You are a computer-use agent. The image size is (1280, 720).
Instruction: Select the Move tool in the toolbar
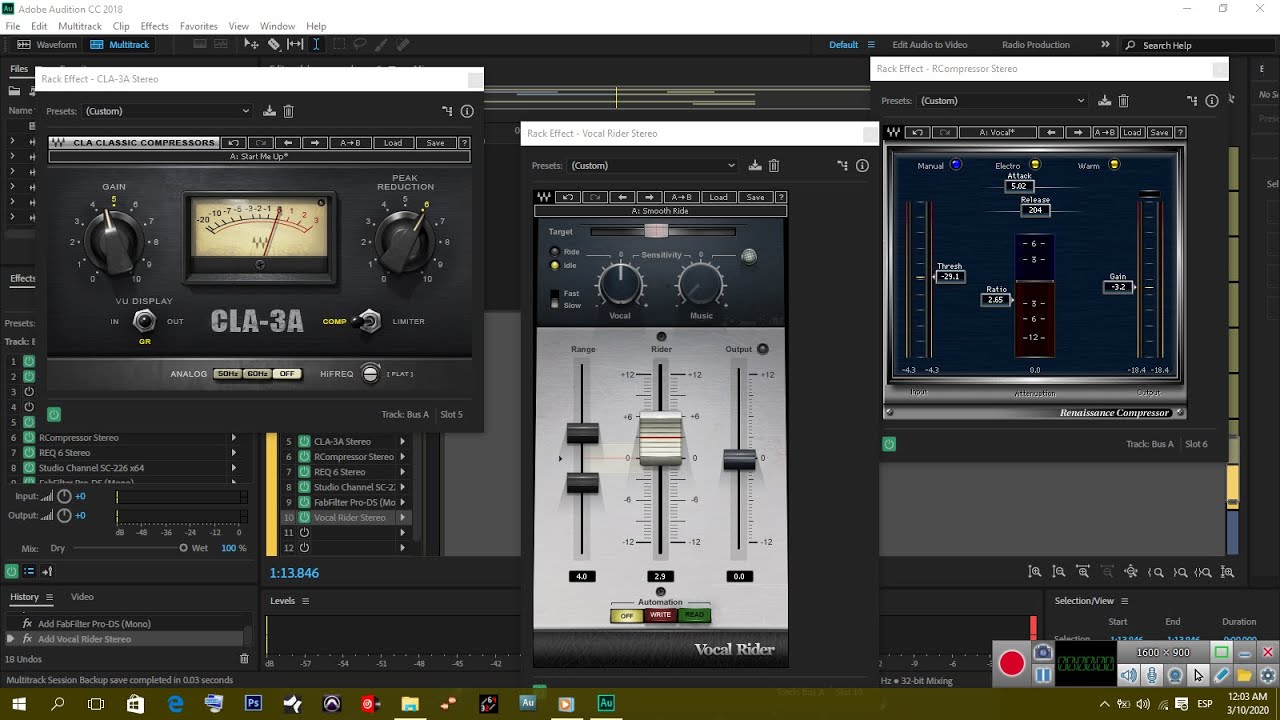pyautogui.click(x=252, y=44)
